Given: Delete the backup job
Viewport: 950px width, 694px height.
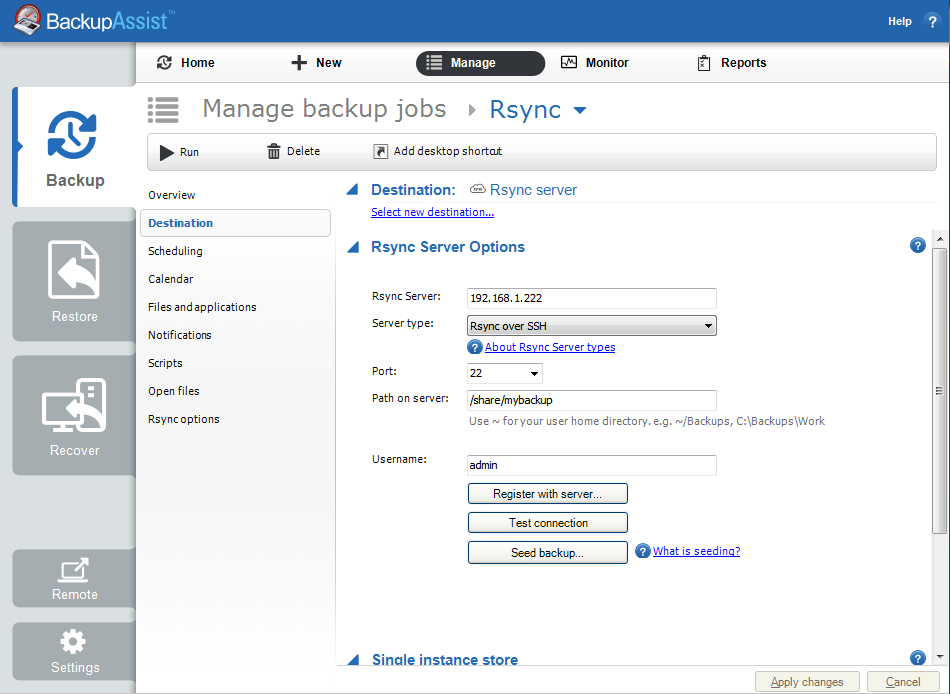Looking at the screenshot, I should pos(293,151).
